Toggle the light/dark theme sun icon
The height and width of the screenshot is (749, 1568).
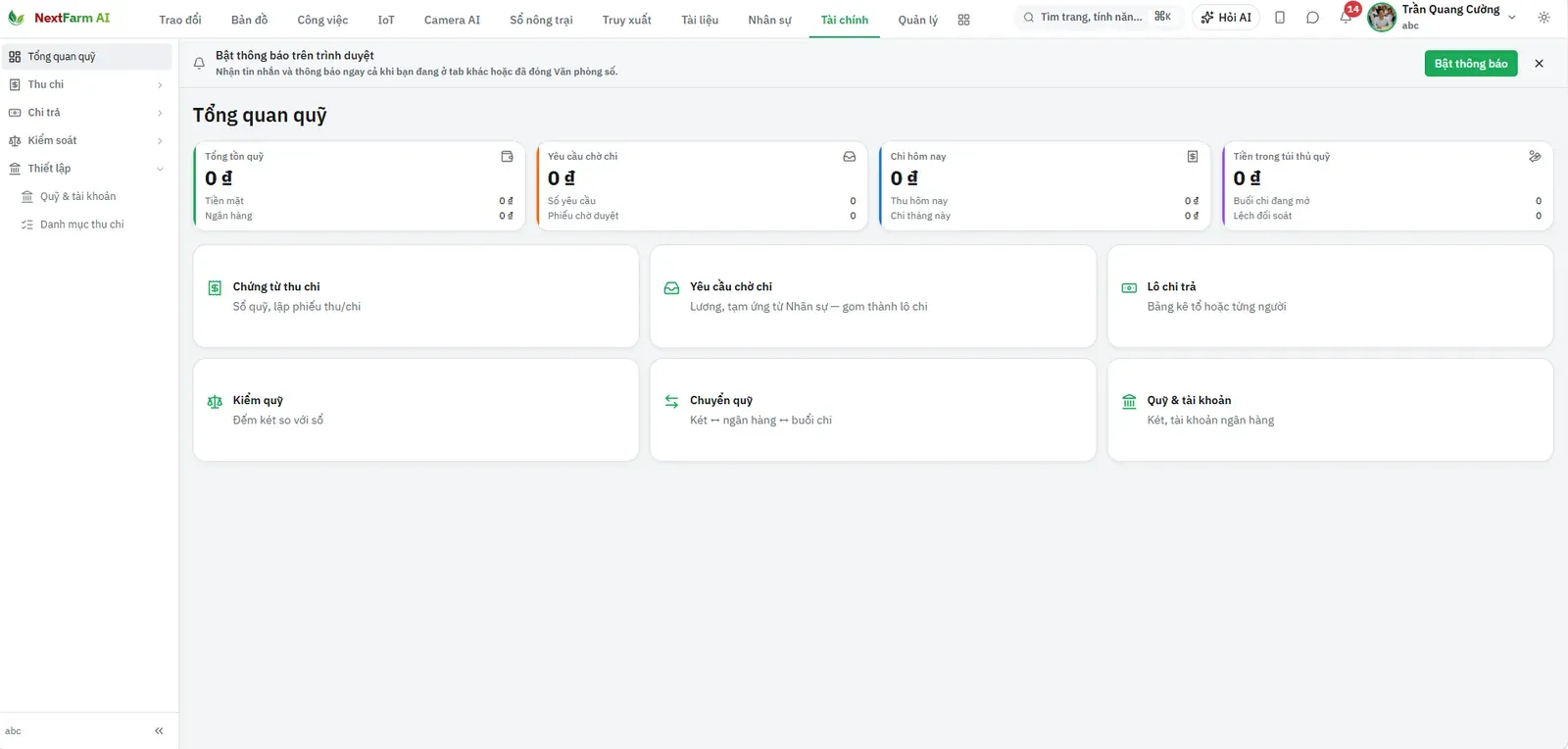[1543, 18]
